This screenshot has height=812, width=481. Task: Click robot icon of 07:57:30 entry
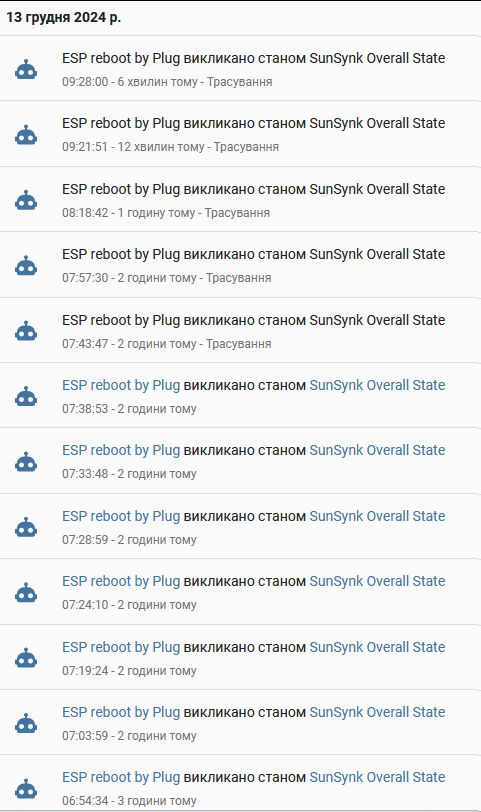pyautogui.click(x=26, y=266)
